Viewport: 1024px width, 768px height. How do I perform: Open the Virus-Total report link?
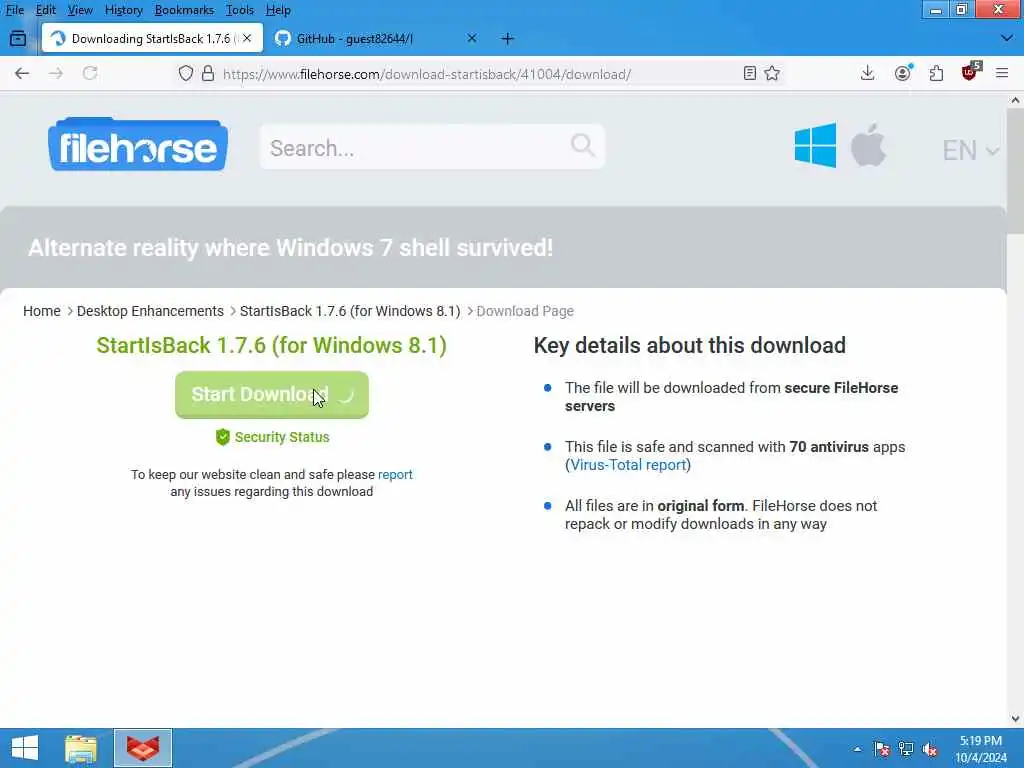628,465
